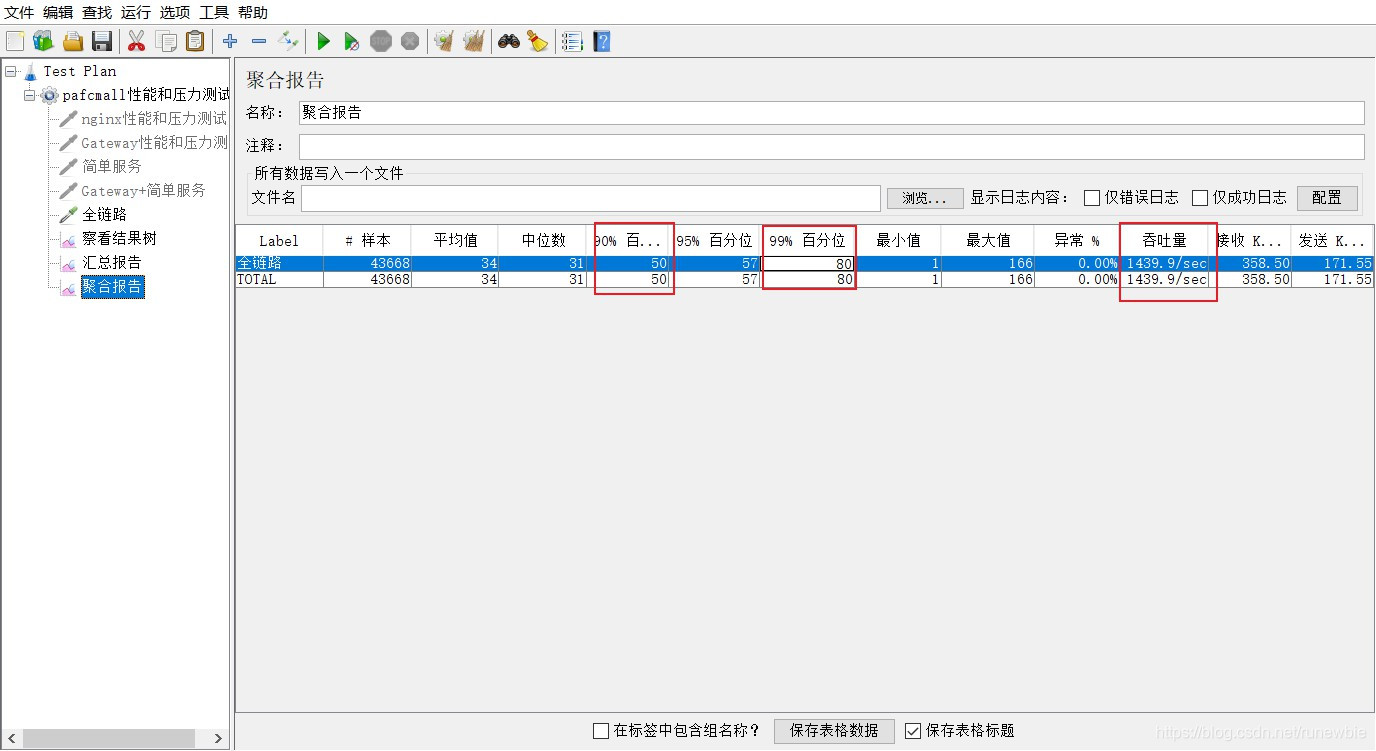Collapse all nodes with the minus icon

tap(259, 41)
